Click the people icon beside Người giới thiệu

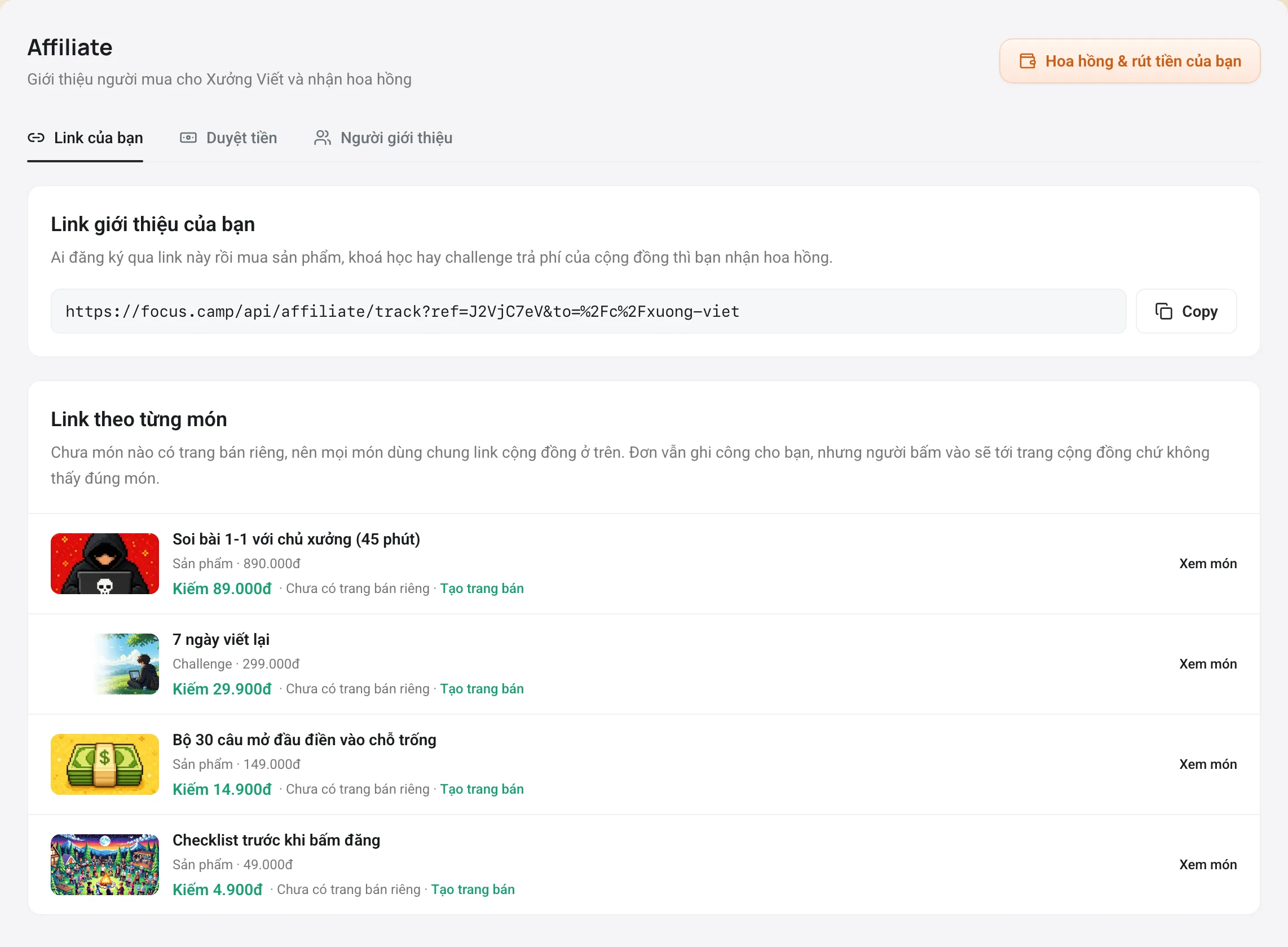[x=323, y=138]
